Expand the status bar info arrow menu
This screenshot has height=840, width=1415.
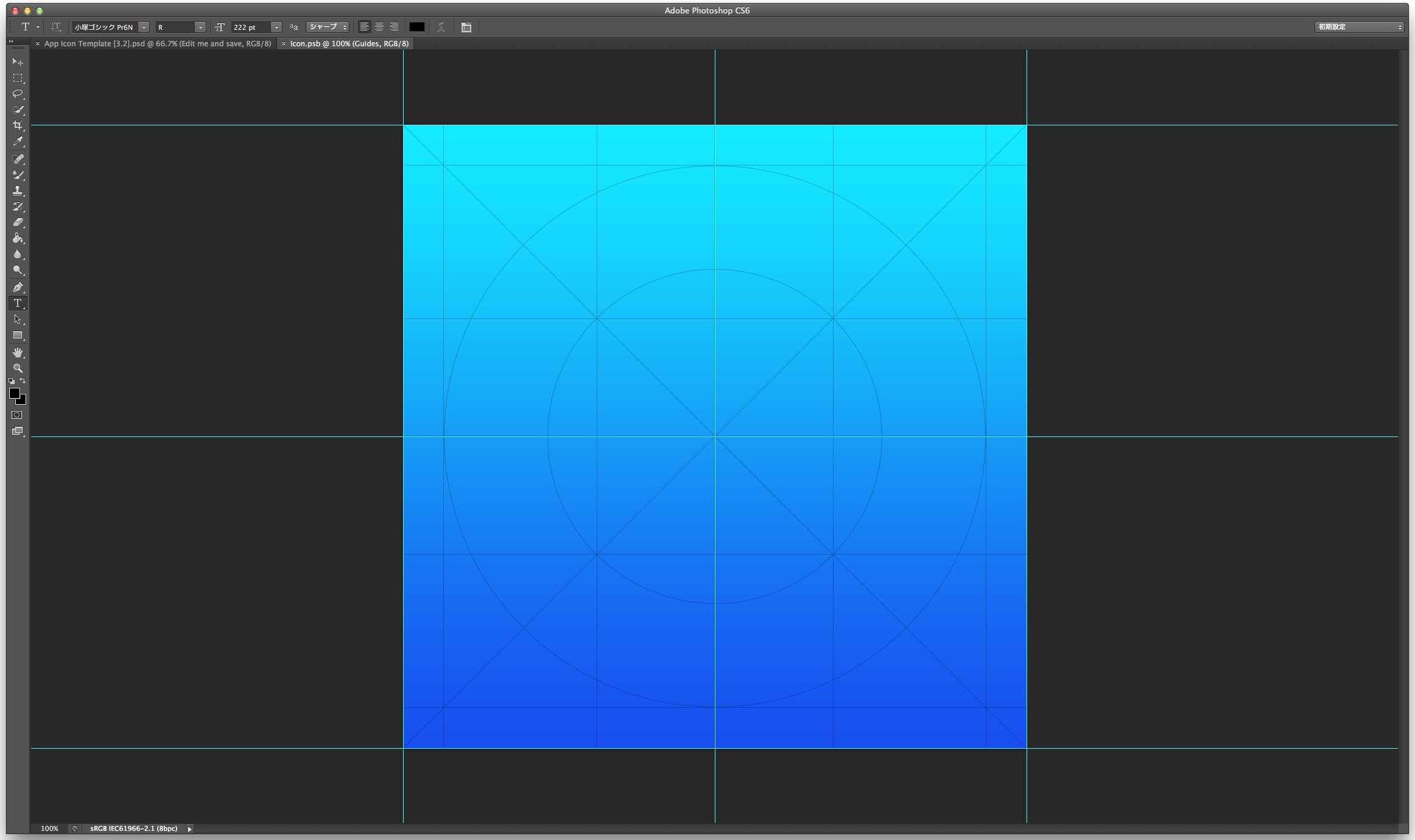tap(190, 828)
